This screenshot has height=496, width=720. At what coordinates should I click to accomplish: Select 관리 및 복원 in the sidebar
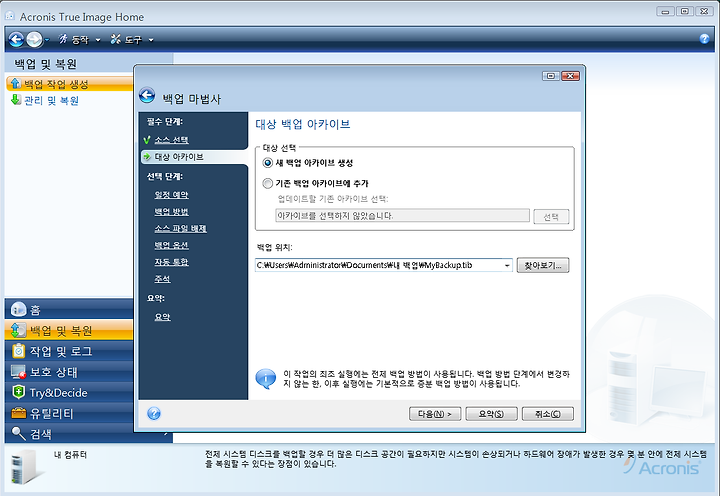[x=51, y=101]
